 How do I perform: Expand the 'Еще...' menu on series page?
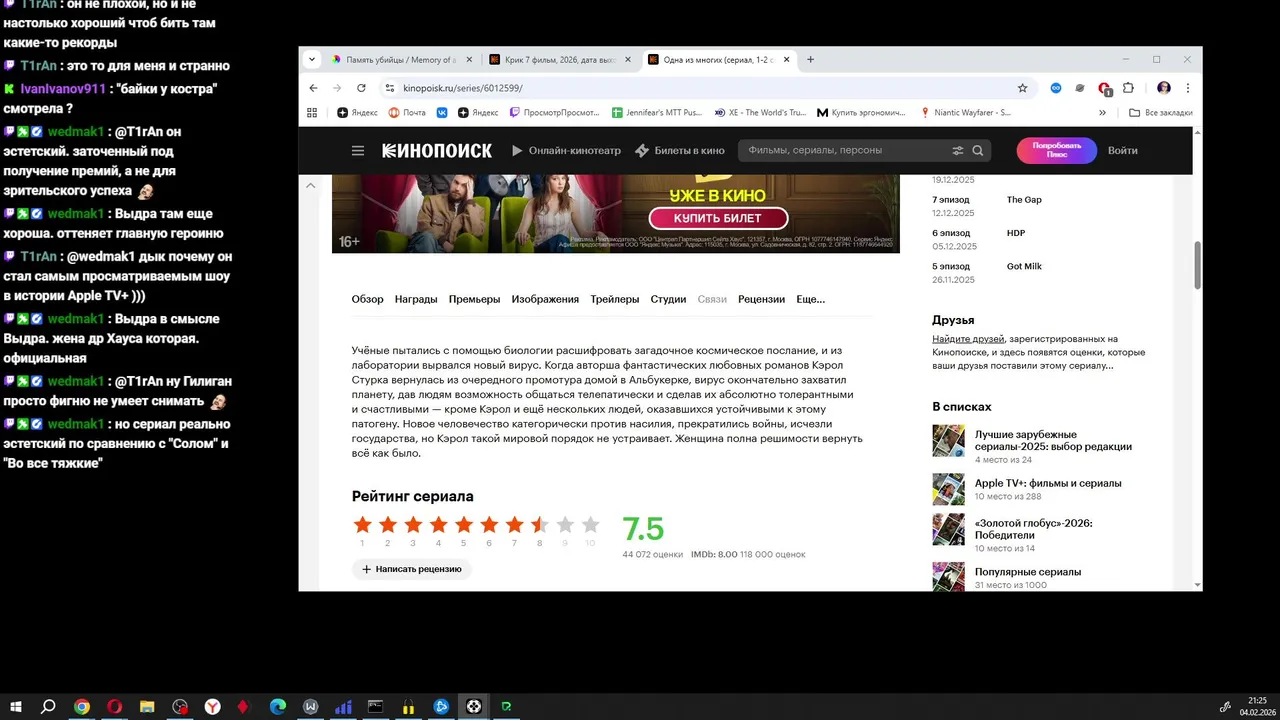810,299
